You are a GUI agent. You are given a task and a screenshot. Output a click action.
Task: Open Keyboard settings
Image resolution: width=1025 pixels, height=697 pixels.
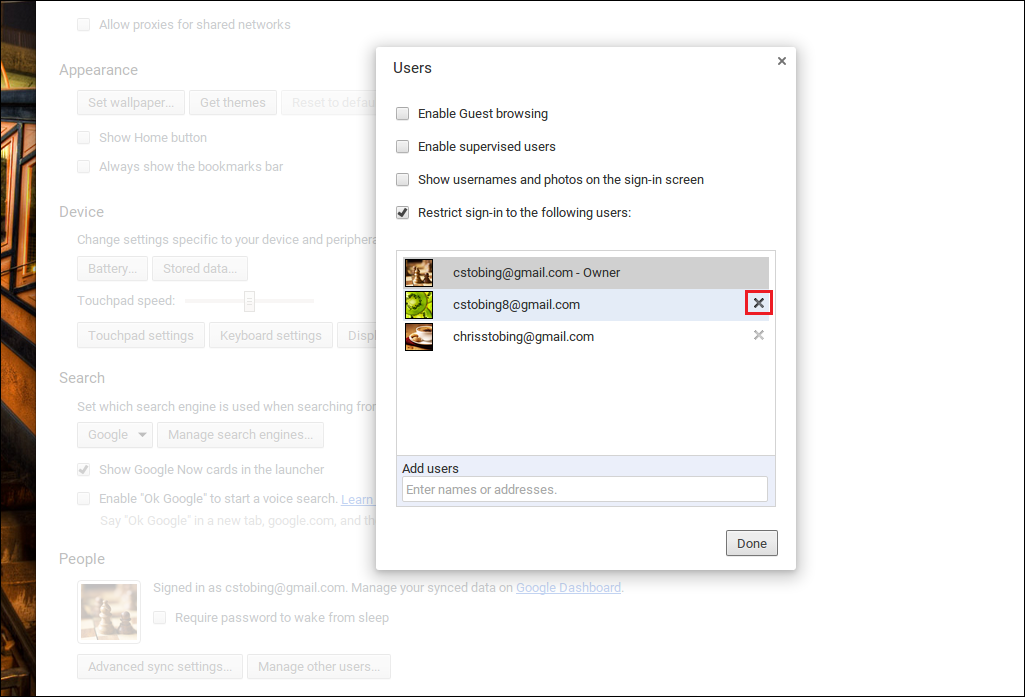point(271,335)
